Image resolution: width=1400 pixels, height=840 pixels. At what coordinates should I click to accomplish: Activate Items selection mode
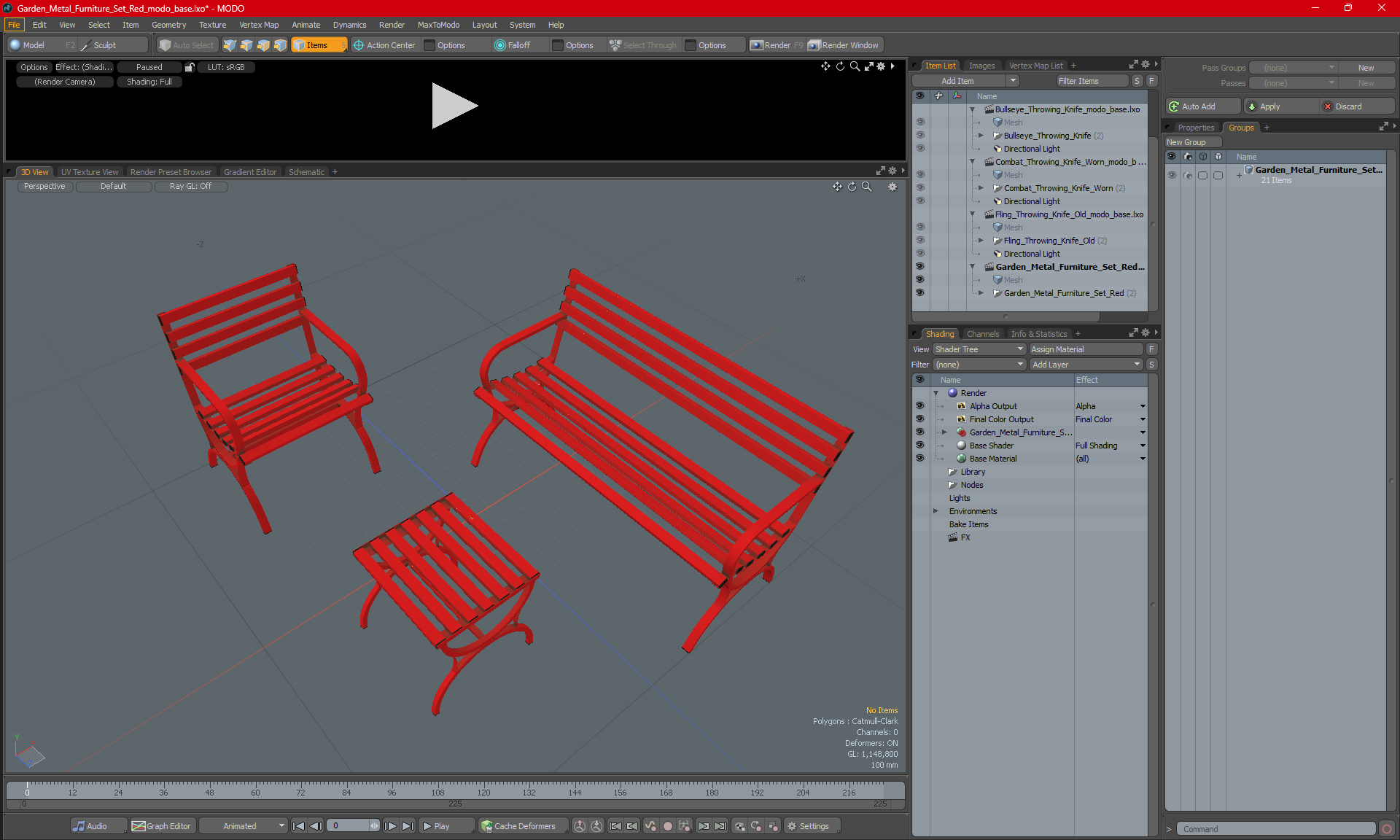coord(319,45)
